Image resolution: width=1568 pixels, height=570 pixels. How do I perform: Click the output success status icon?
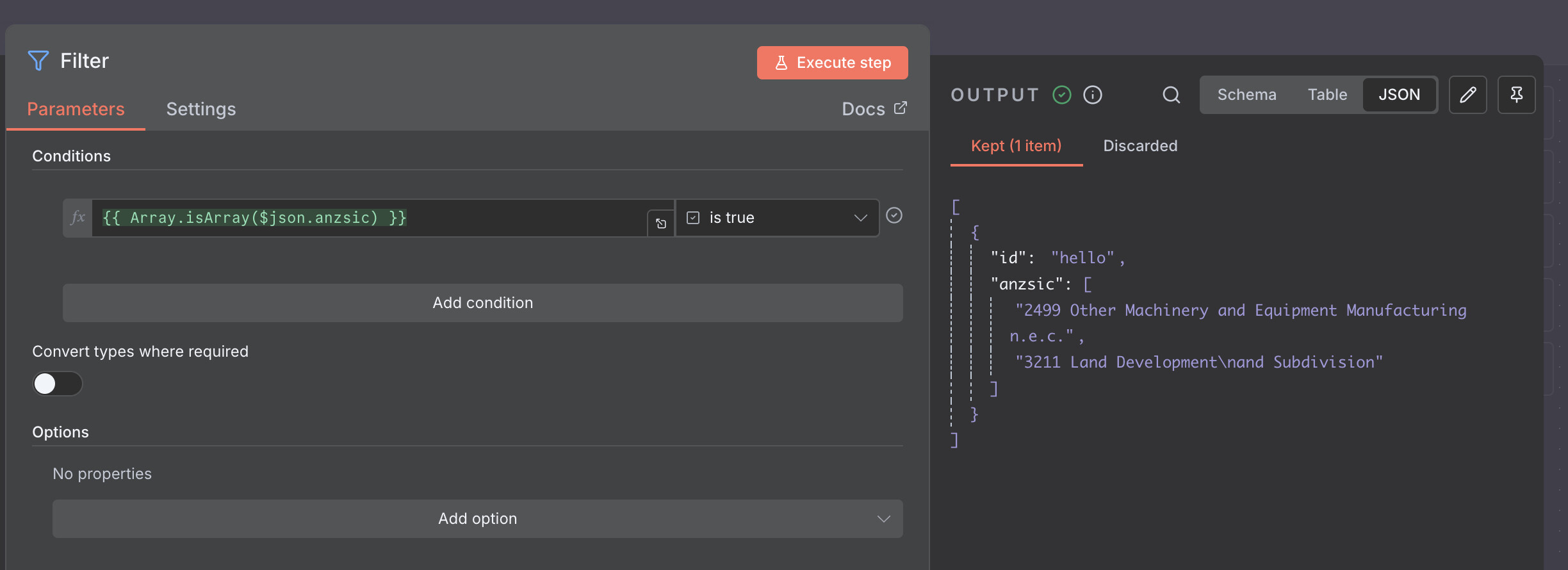[x=1062, y=95]
